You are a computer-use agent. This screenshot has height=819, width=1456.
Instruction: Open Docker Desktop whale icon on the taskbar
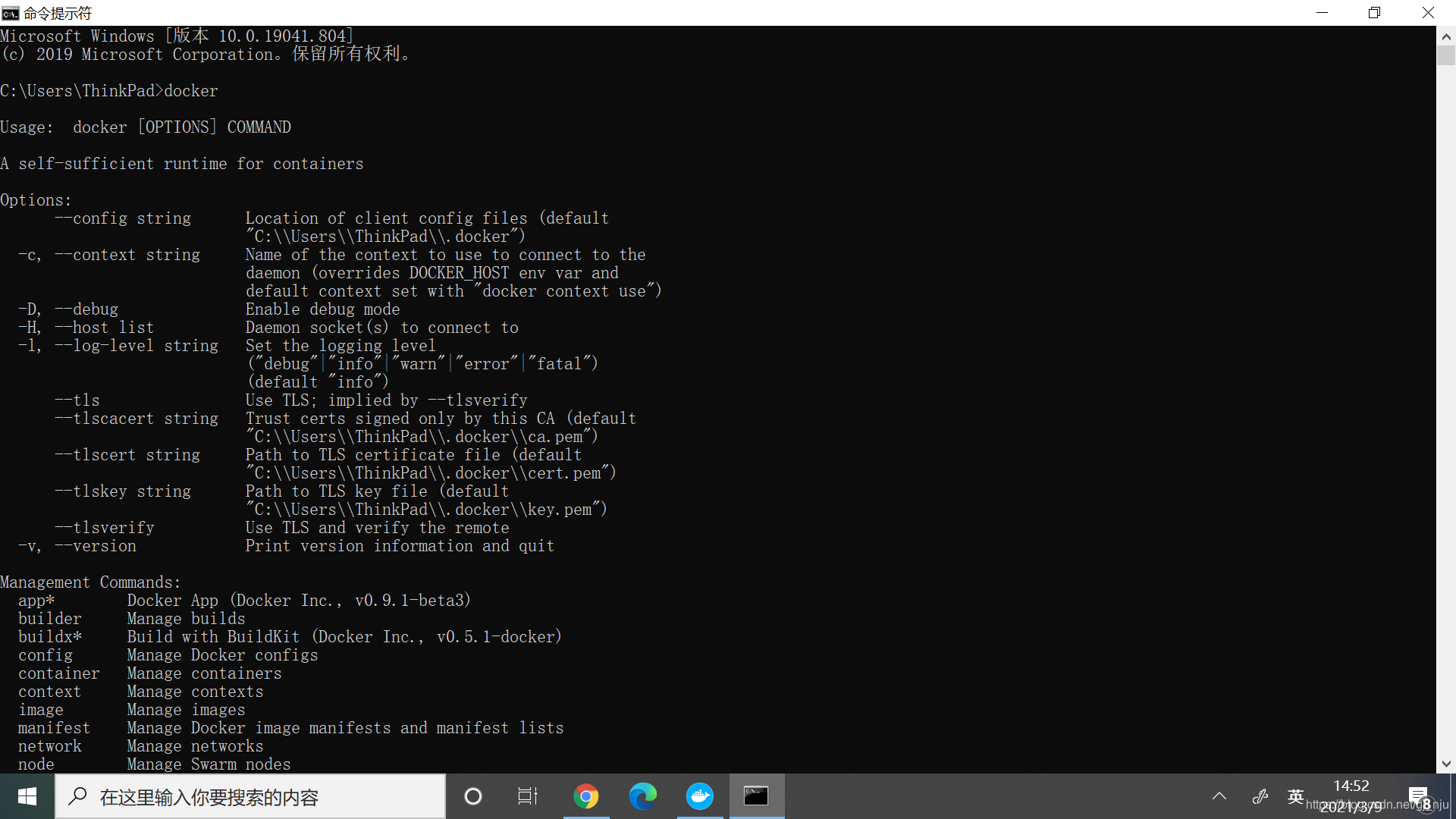coord(699,796)
